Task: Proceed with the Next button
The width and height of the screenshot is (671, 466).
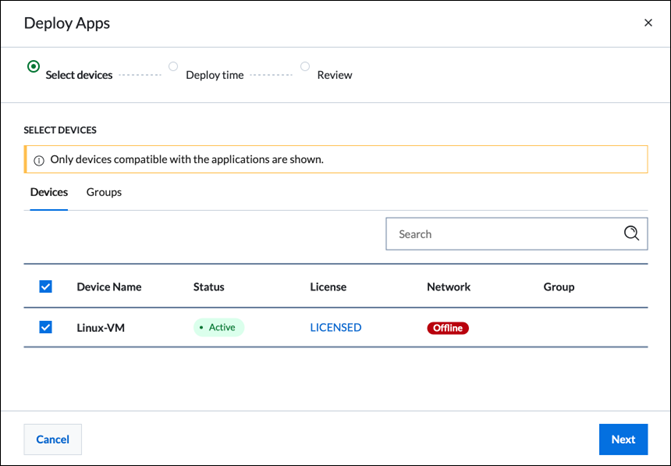Action: [623, 439]
